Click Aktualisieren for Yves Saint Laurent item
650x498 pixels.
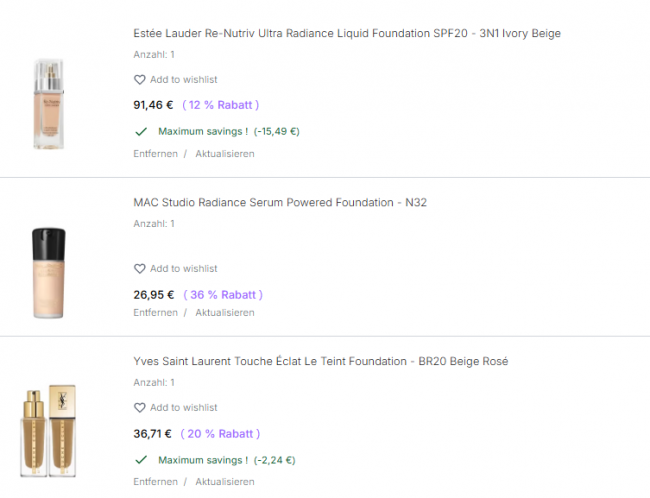224,482
